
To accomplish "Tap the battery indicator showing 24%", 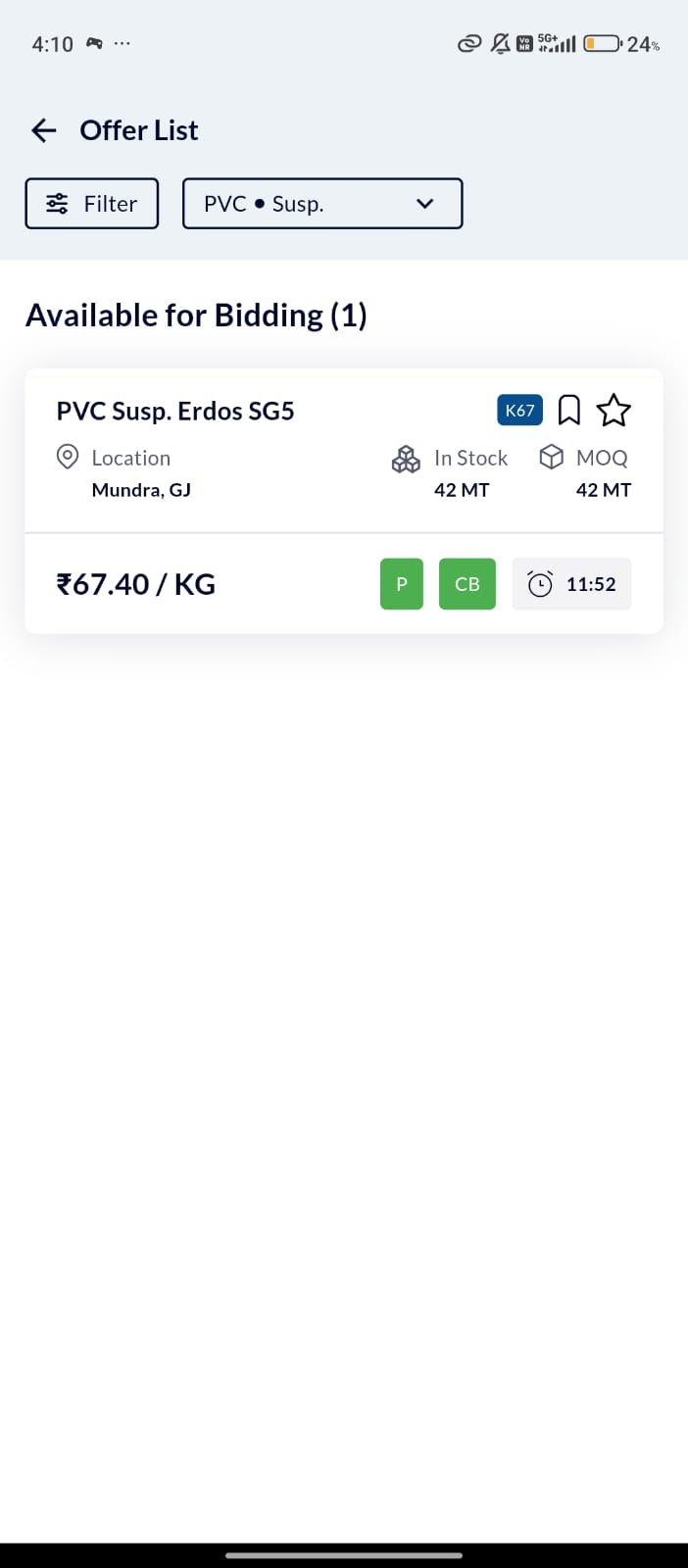I will pos(600,43).
